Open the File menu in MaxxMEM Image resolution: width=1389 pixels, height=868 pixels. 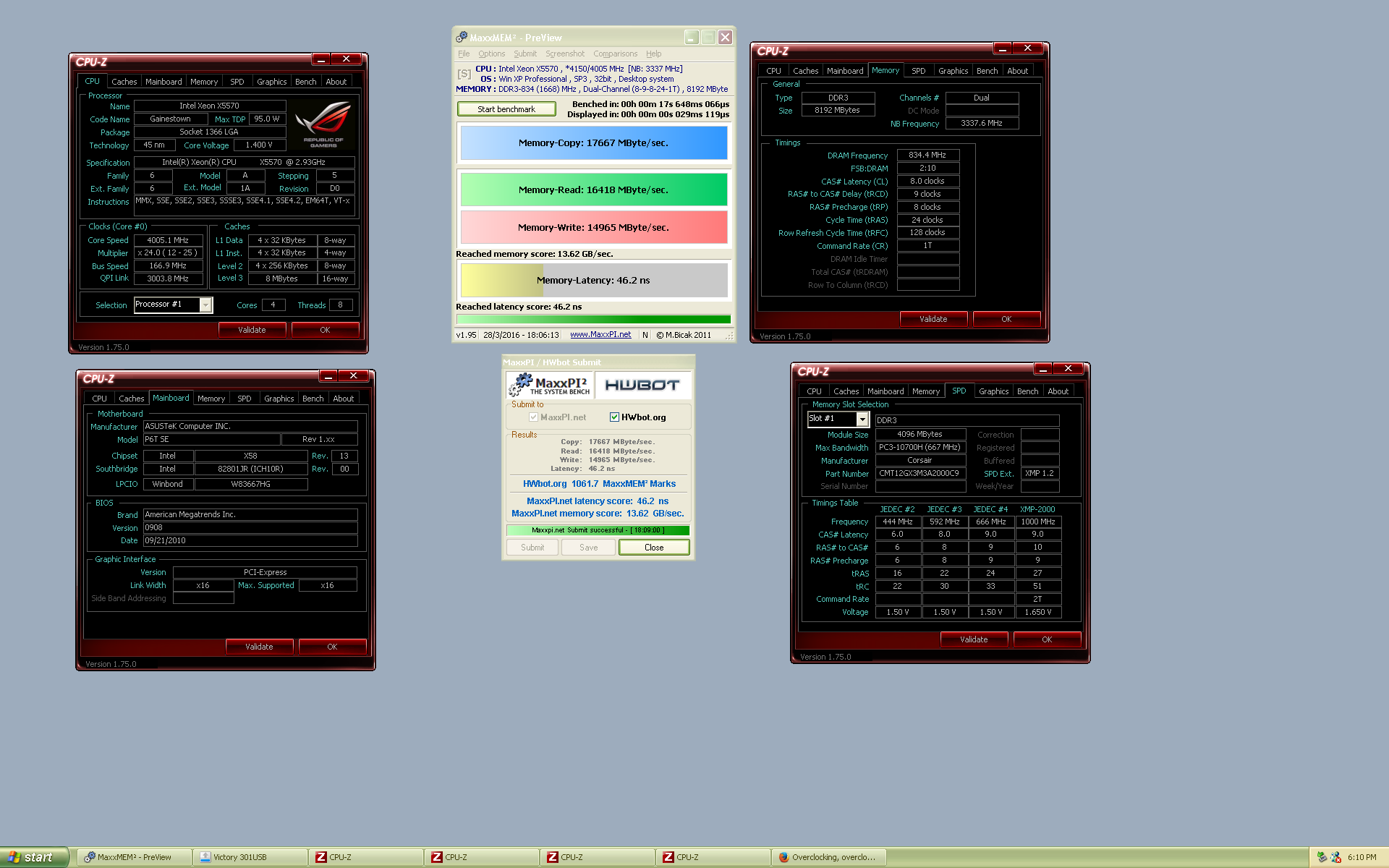tap(464, 54)
